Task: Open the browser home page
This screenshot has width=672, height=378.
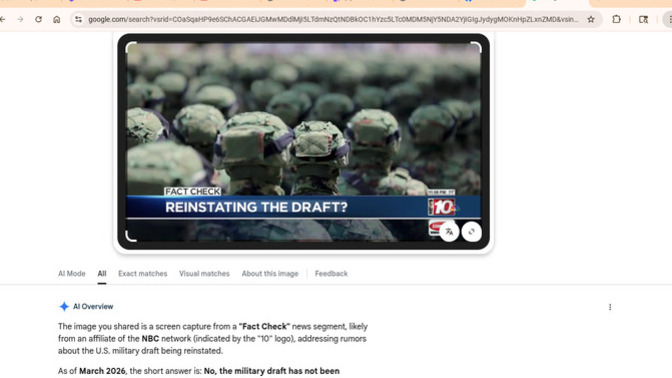Action: pyautogui.click(x=57, y=19)
